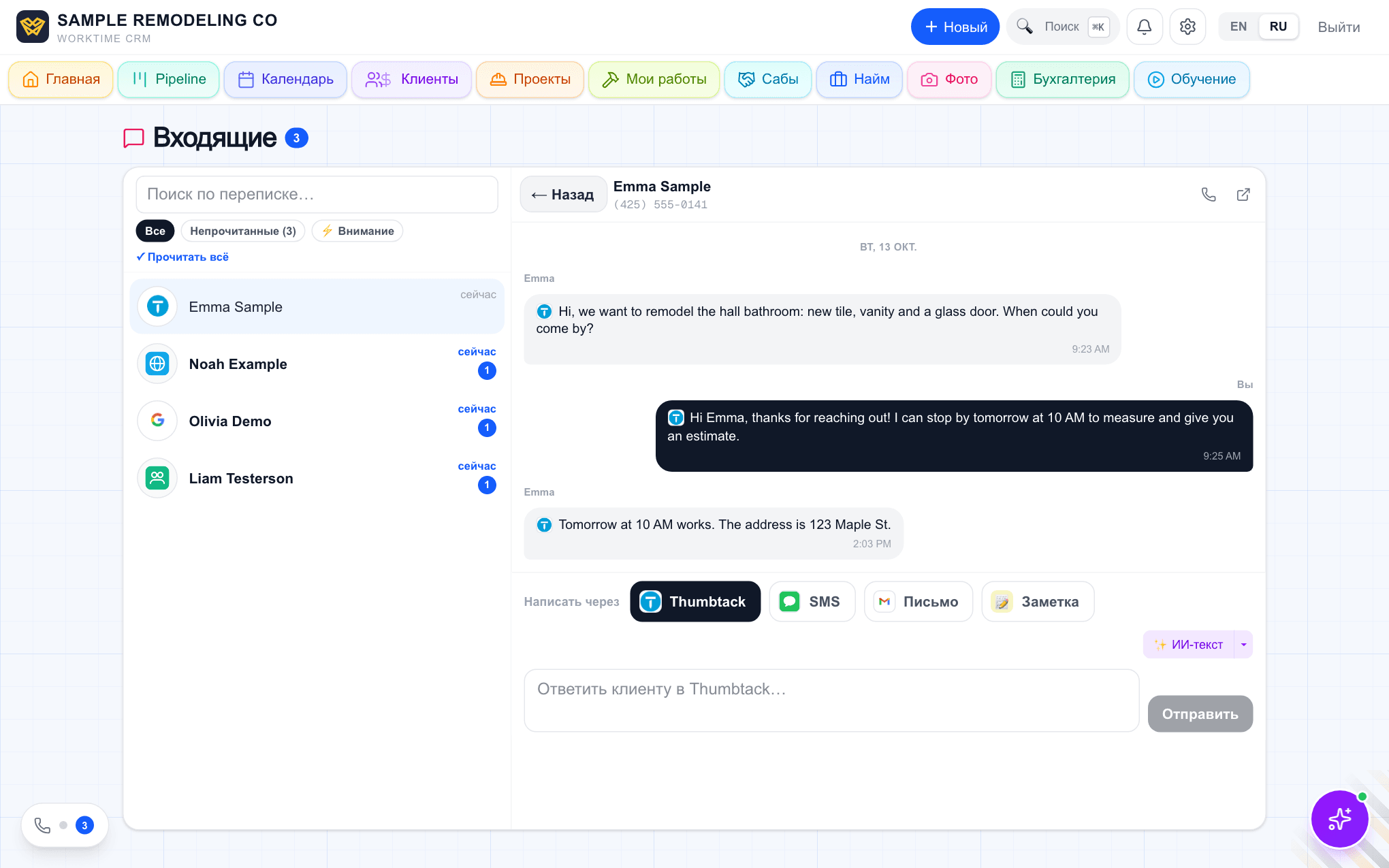1389x868 pixels.
Task: Select Заметка as reply channel
Action: [x=1038, y=602]
